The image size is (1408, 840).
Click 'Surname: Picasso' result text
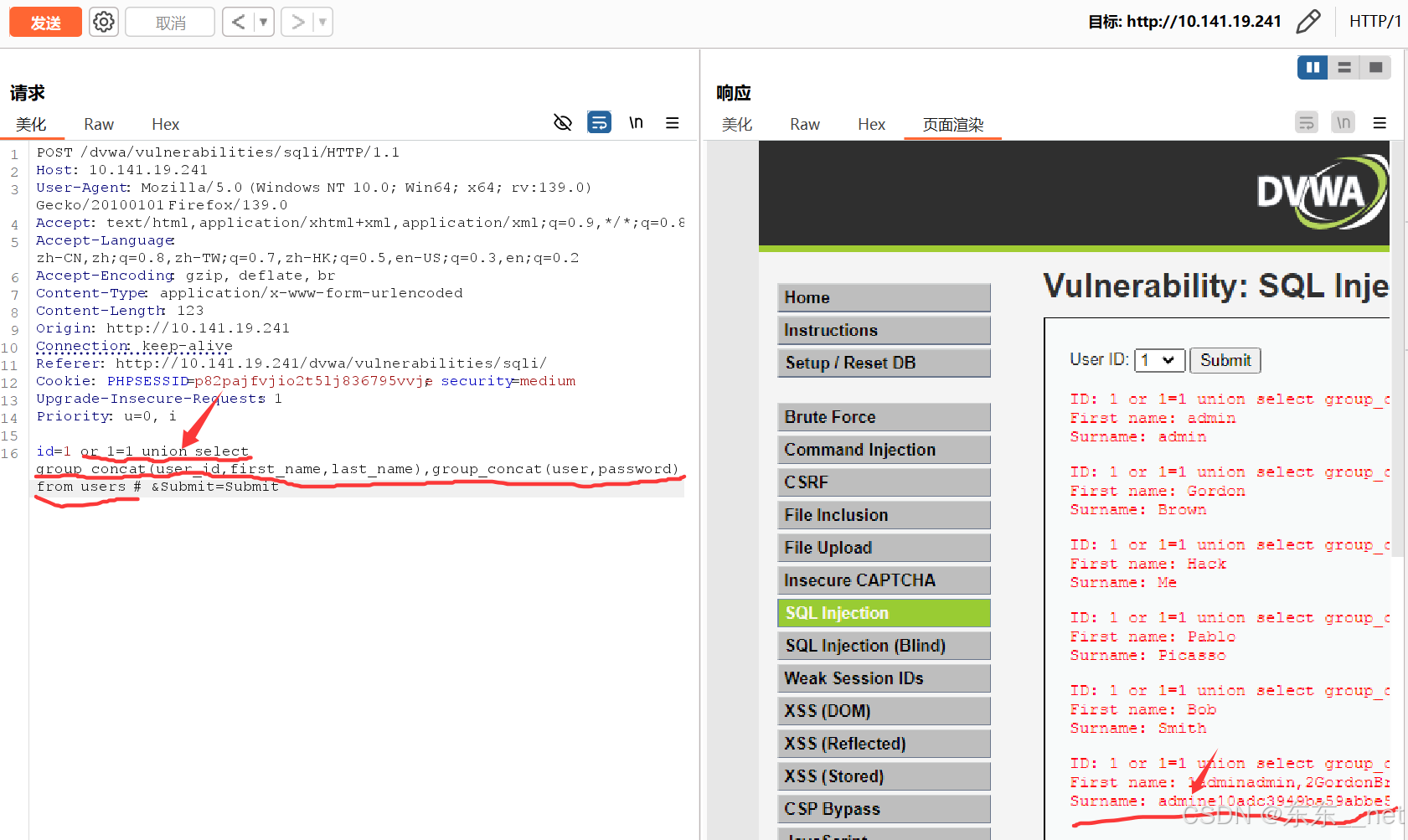pyautogui.click(x=1148, y=656)
